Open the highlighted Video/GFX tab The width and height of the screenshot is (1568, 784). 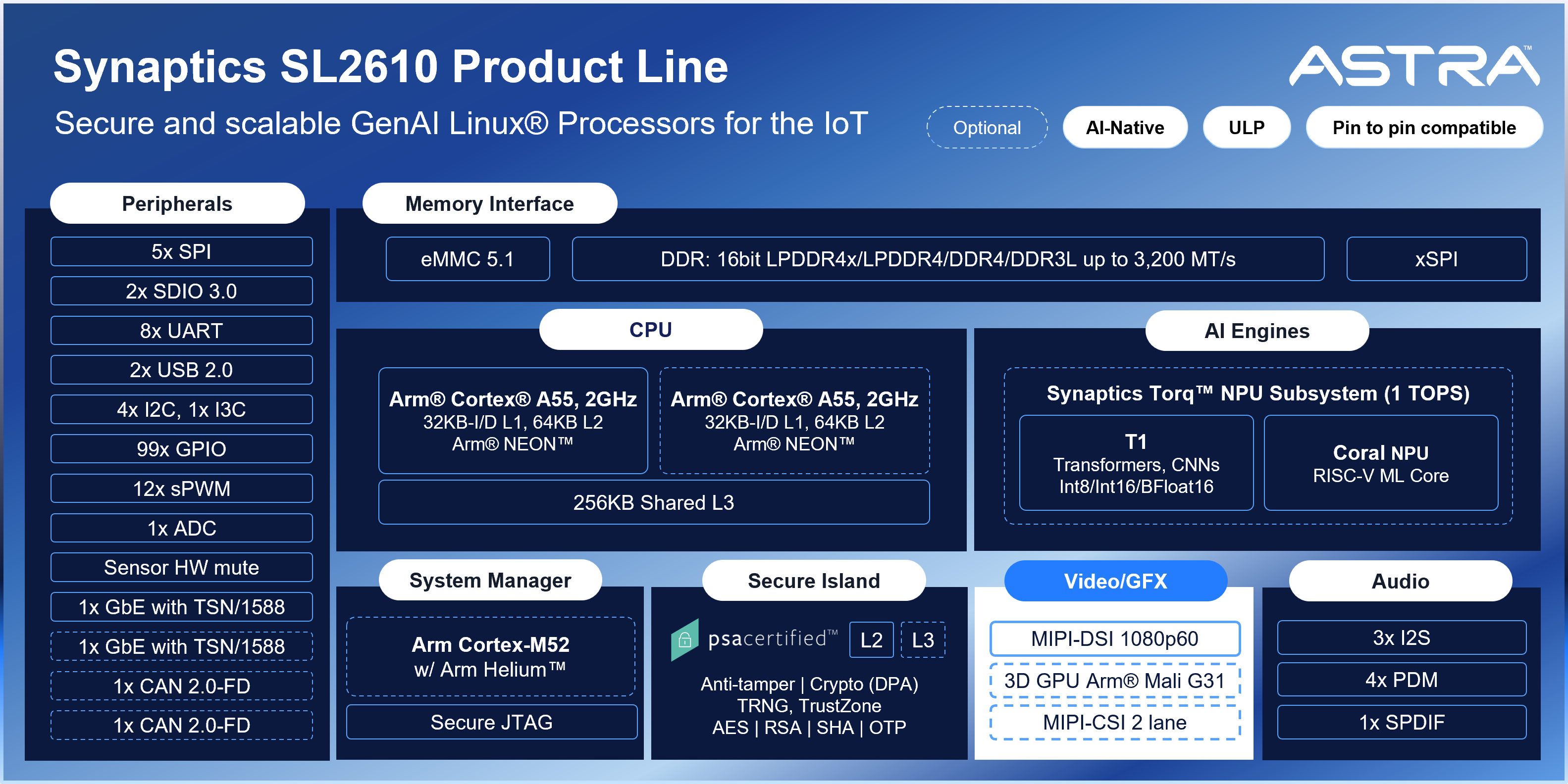1115,581
